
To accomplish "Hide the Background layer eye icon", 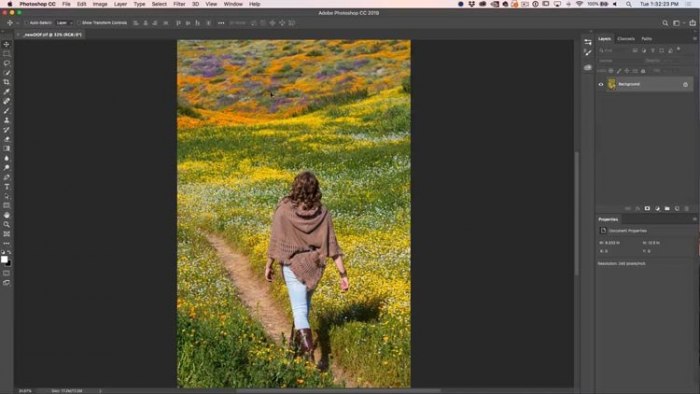I will tap(601, 84).
